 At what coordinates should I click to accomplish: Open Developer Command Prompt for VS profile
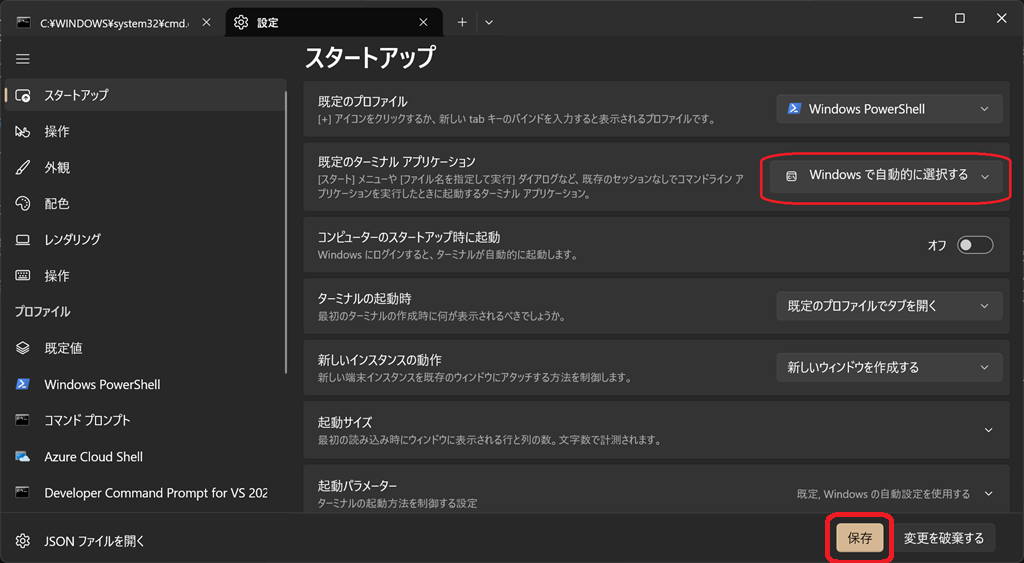point(145,492)
